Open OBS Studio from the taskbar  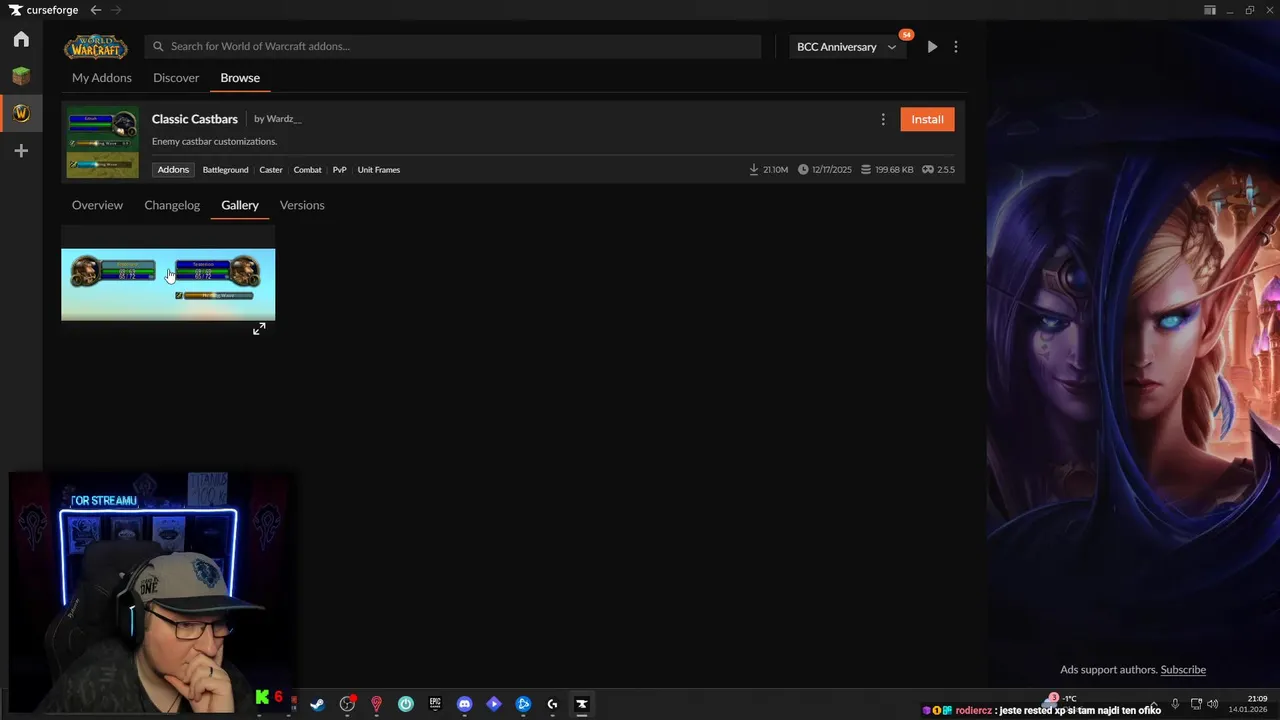[347, 704]
